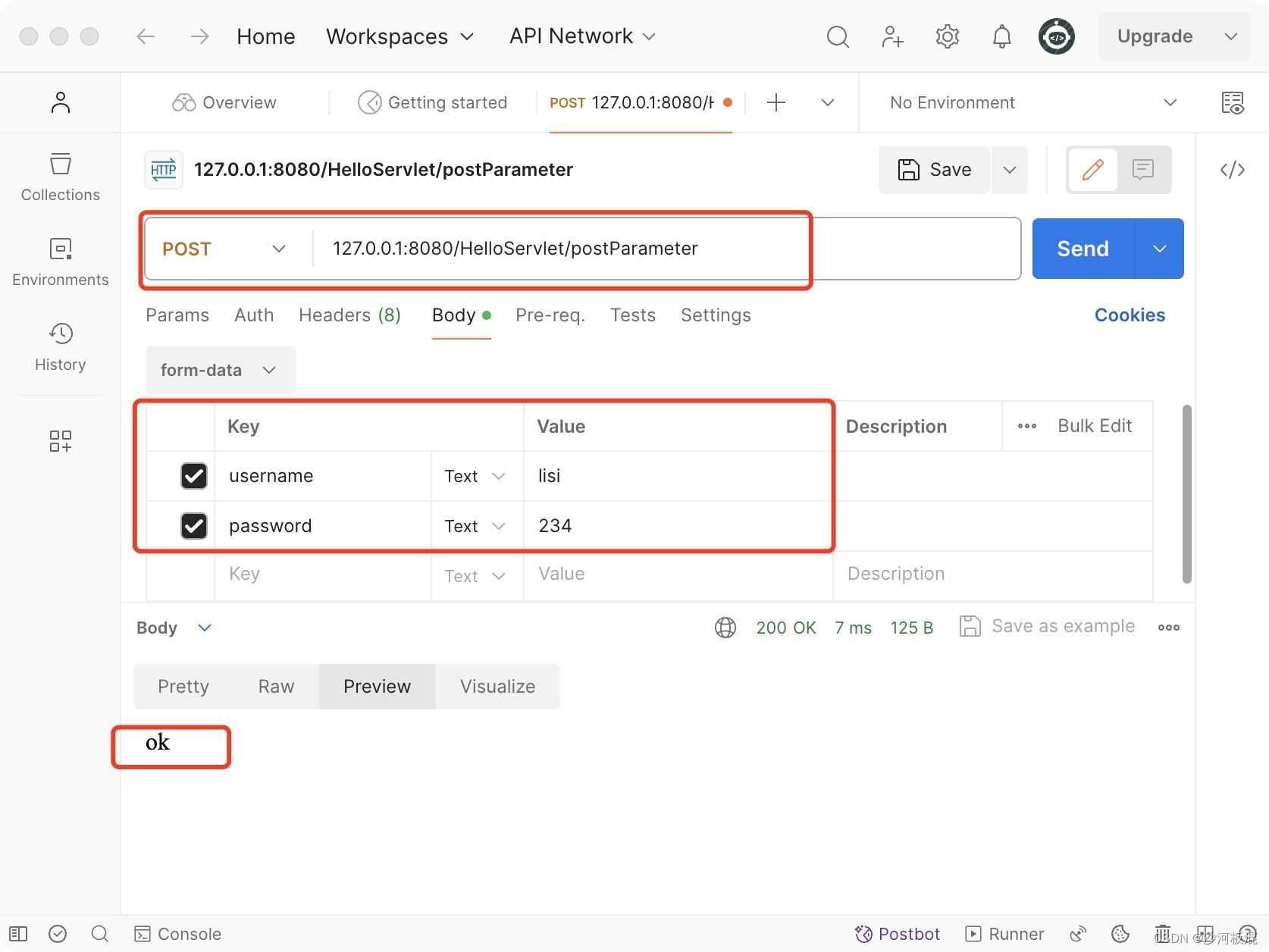Click the cookies icon in the status bar
This screenshot has height=952, width=1269.
pyautogui.click(x=1120, y=933)
